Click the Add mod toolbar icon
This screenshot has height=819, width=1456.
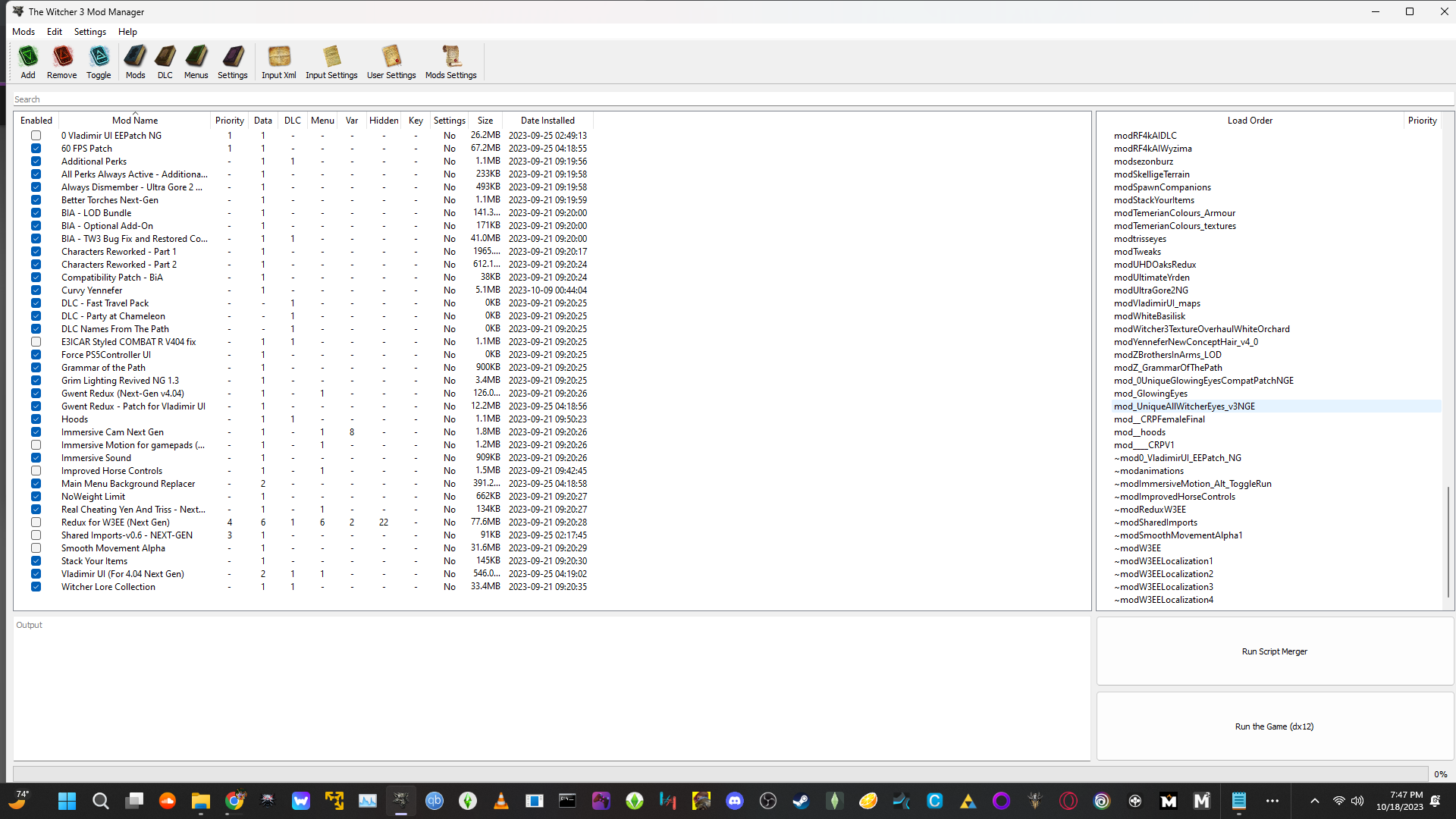(28, 61)
